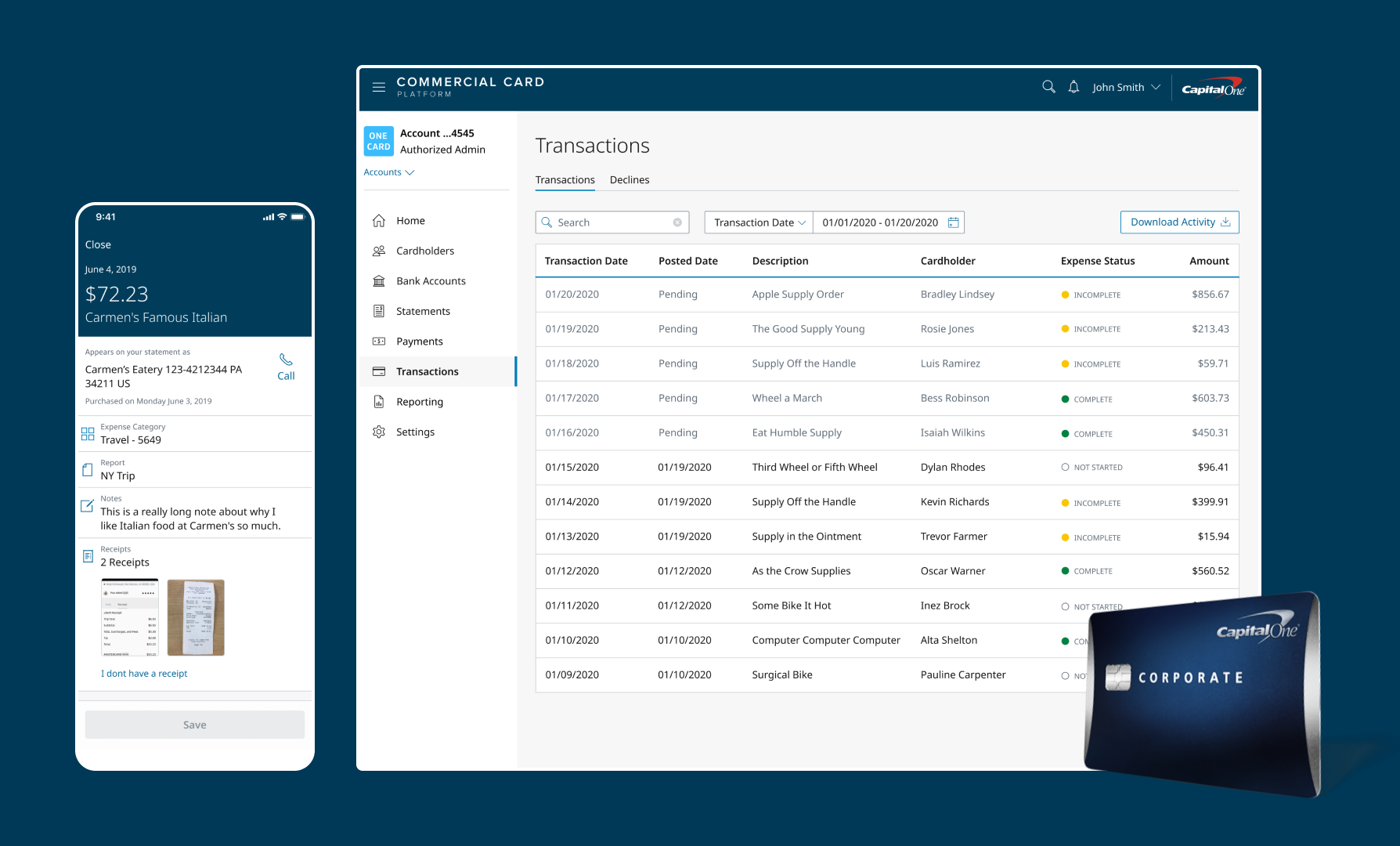Open the hamburger menu in header
Screen dimensions: 1400x846
click(x=379, y=87)
